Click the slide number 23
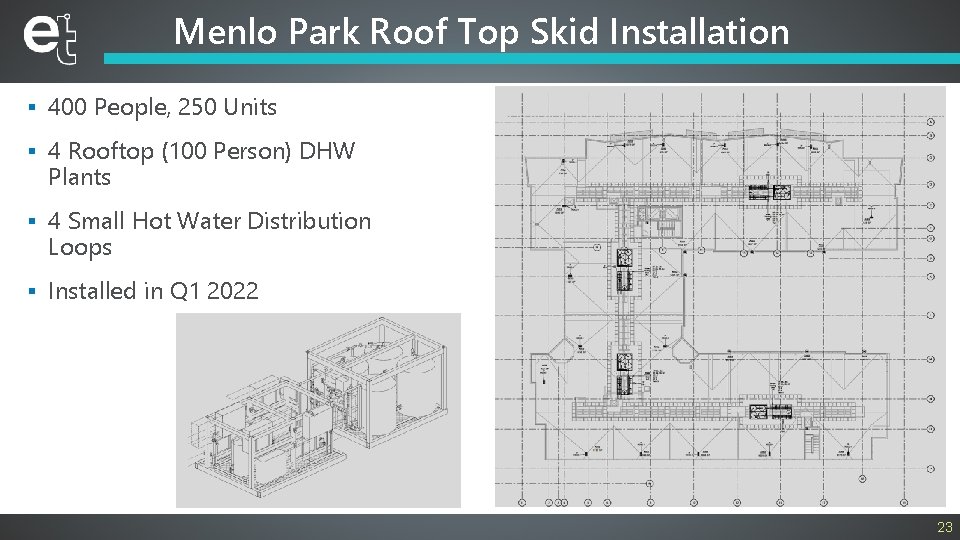Viewport: 960px width, 540px height. [945, 527]
